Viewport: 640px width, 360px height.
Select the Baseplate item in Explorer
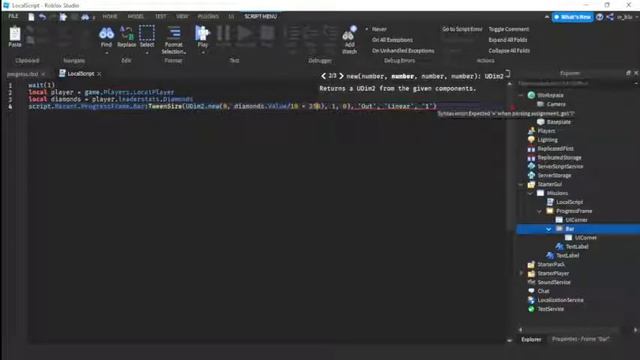pyautogui.click(x=558, y=122)
